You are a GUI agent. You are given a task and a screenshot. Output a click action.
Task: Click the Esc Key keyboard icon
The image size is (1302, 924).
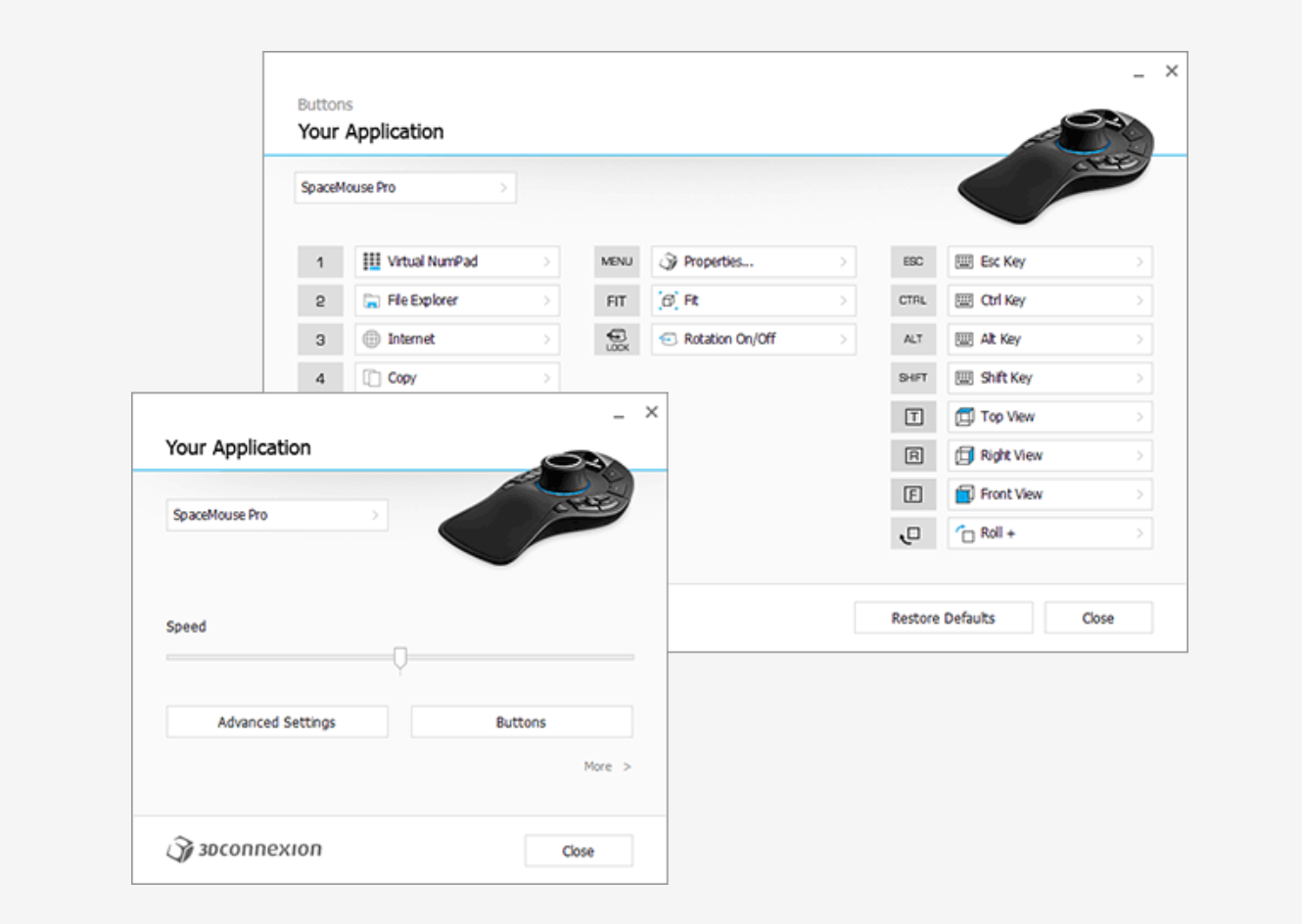[x=964, y=261]
